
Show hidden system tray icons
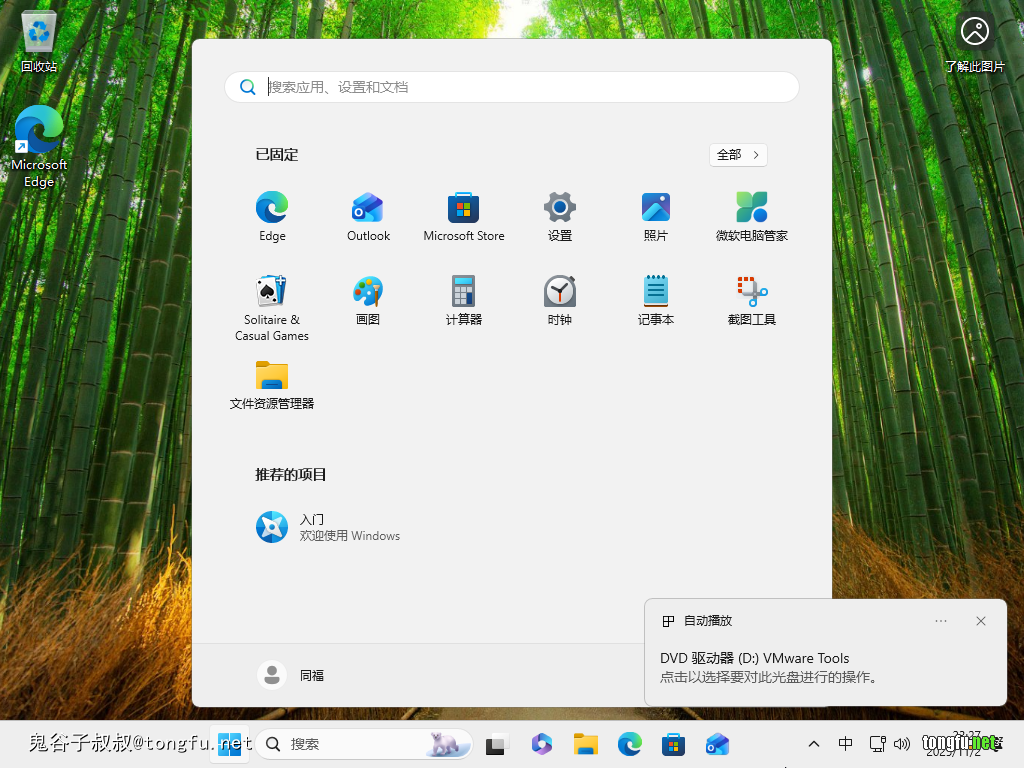[x=814, y=744]
